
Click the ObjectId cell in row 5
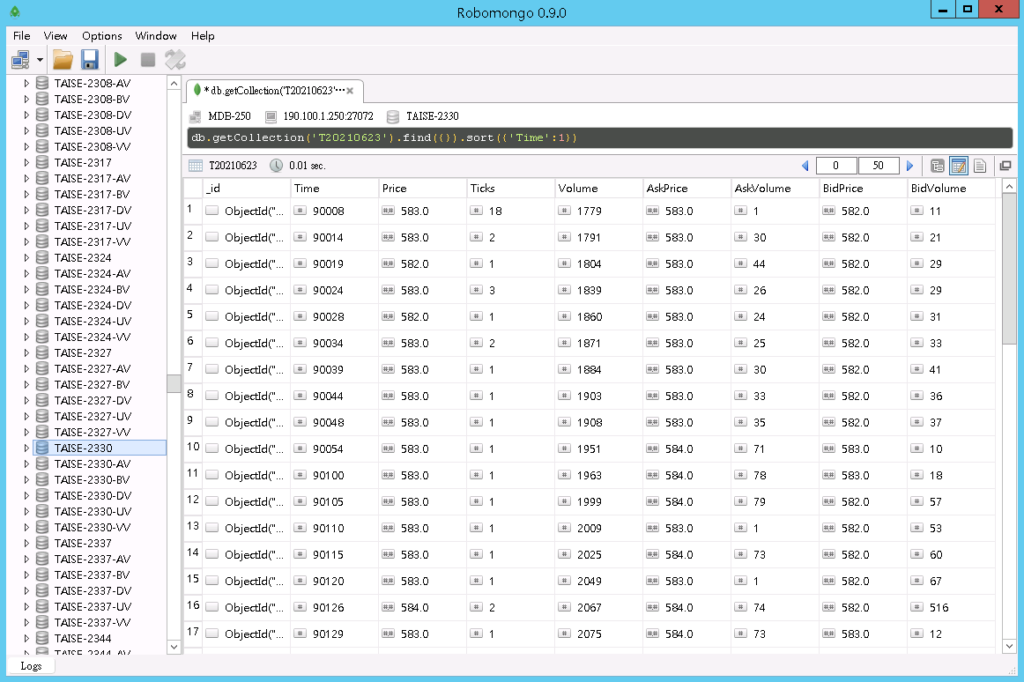[x=246, y=317]
